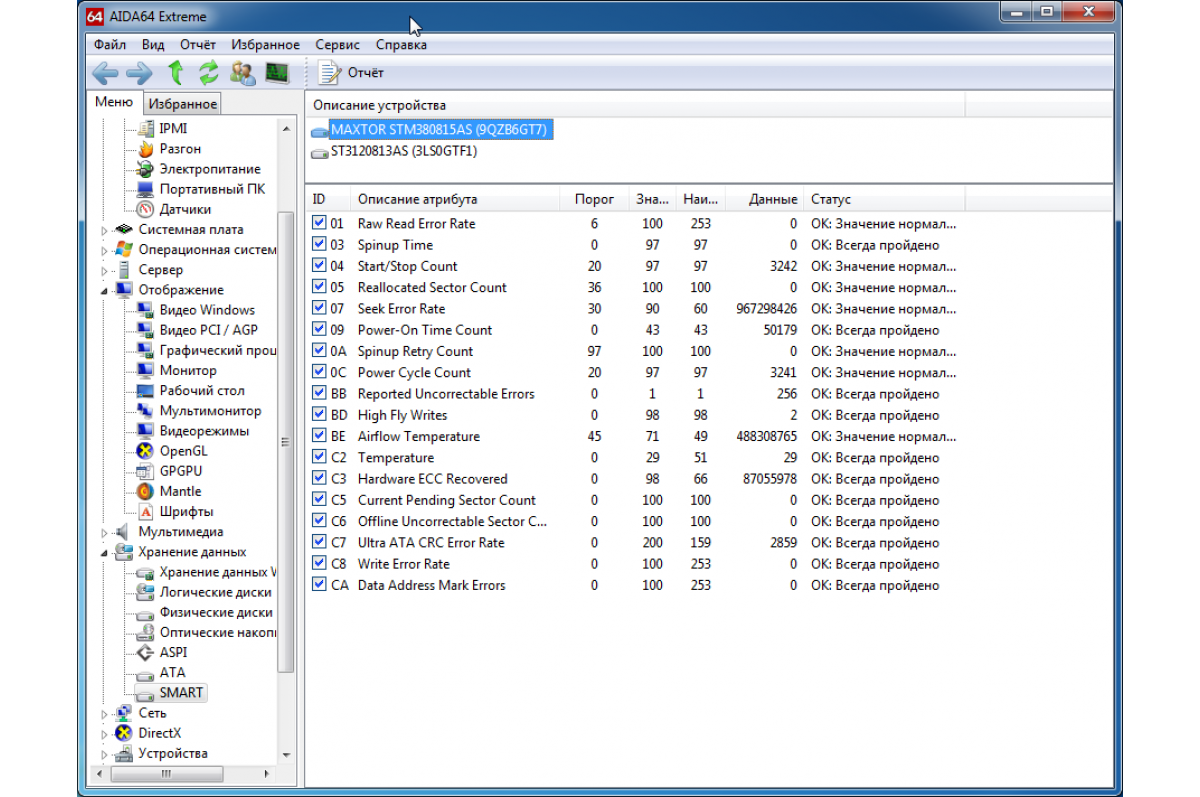1200x797 pixels.
Task: Select the Портативный ПК icon
Action: 144,189
